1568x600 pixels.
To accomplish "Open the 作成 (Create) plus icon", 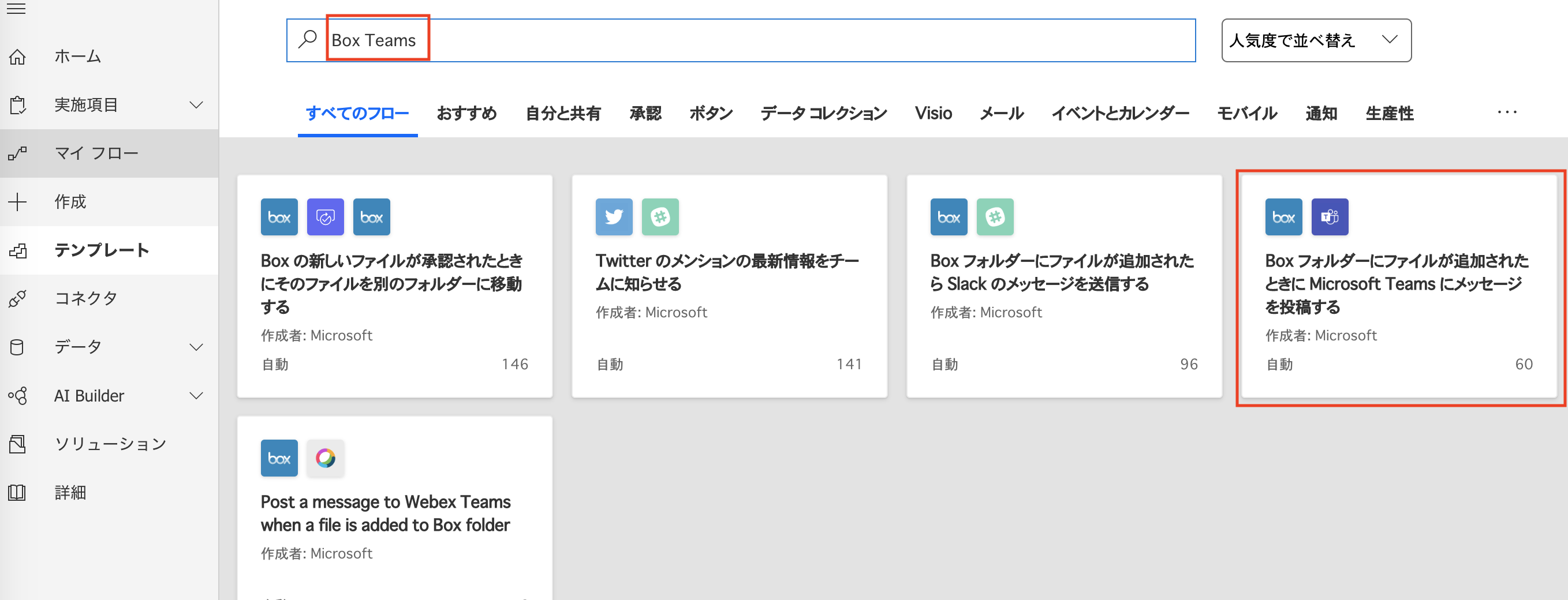I will 18,201.
